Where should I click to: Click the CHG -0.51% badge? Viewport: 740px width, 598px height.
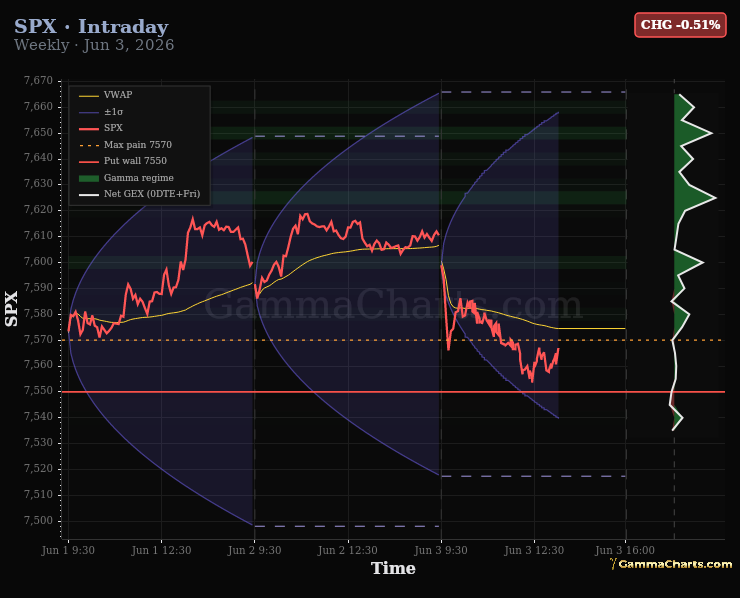tap(680, 25)
